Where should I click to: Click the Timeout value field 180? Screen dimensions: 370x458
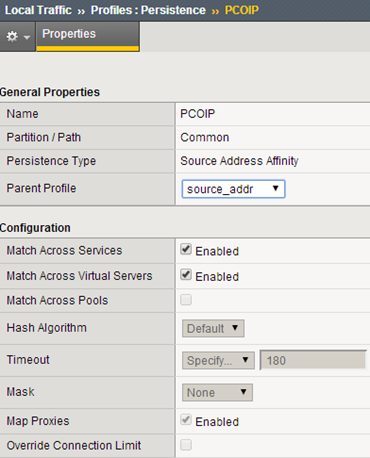(x=313, y=360)
